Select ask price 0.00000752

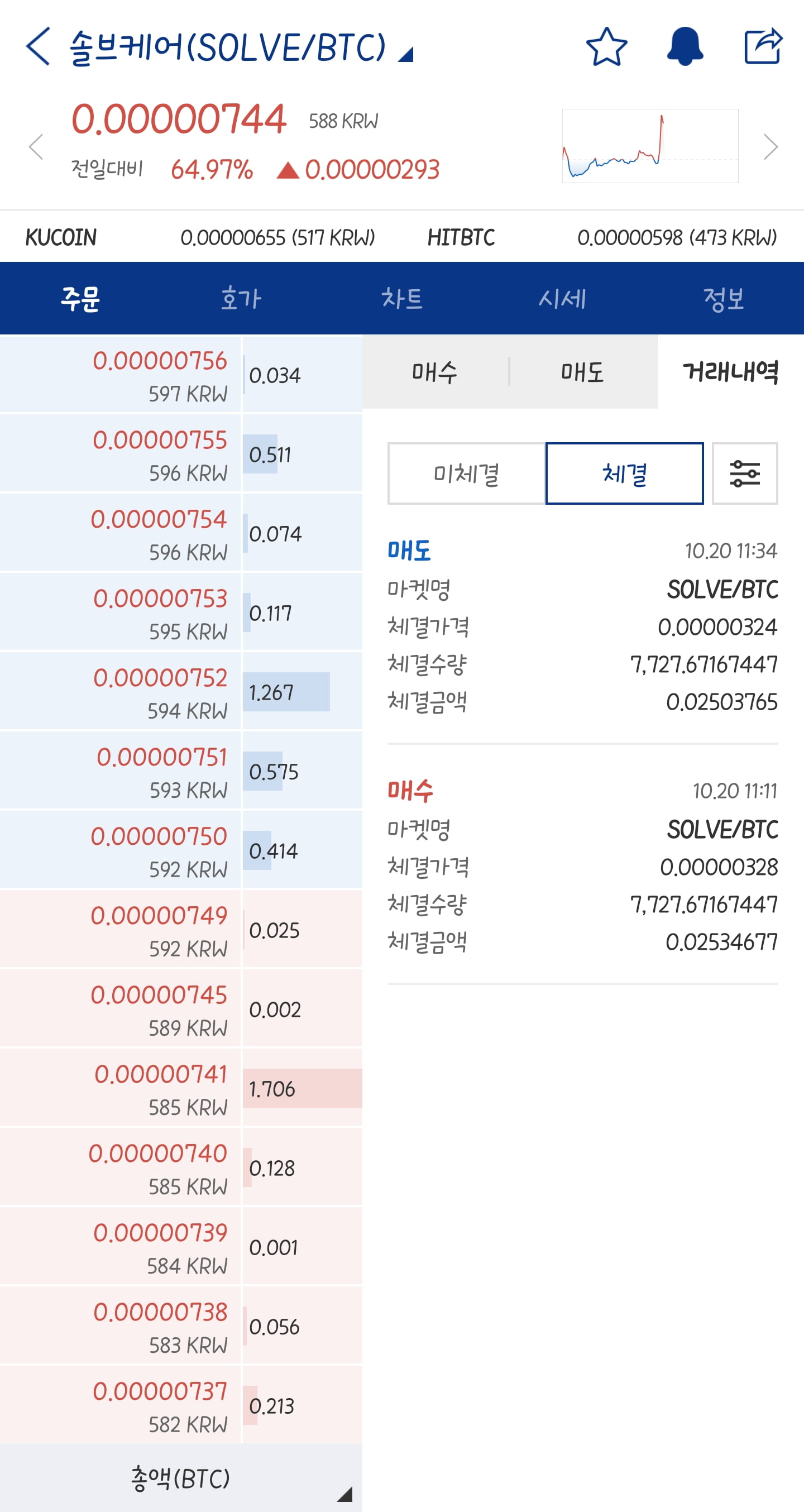click(120, 691)
